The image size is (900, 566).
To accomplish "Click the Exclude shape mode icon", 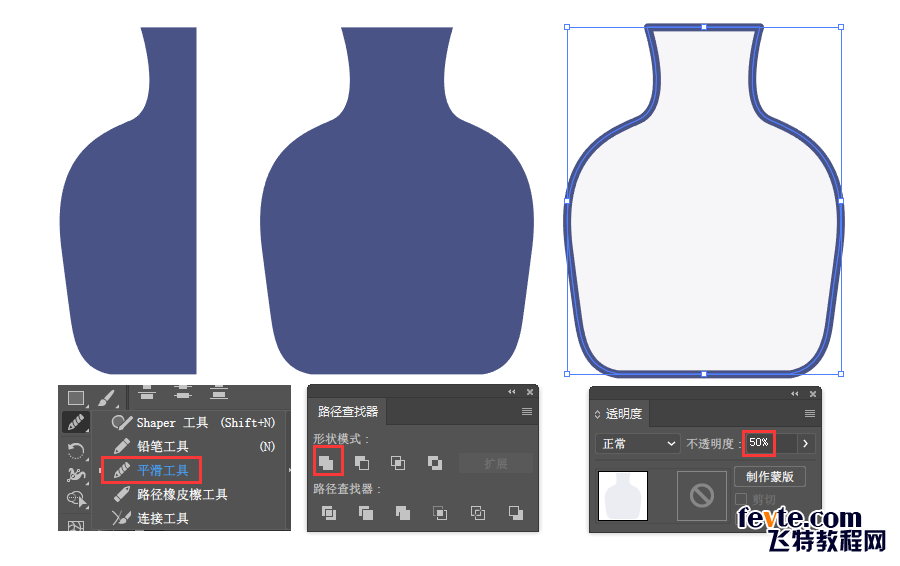I will point(435,463).
